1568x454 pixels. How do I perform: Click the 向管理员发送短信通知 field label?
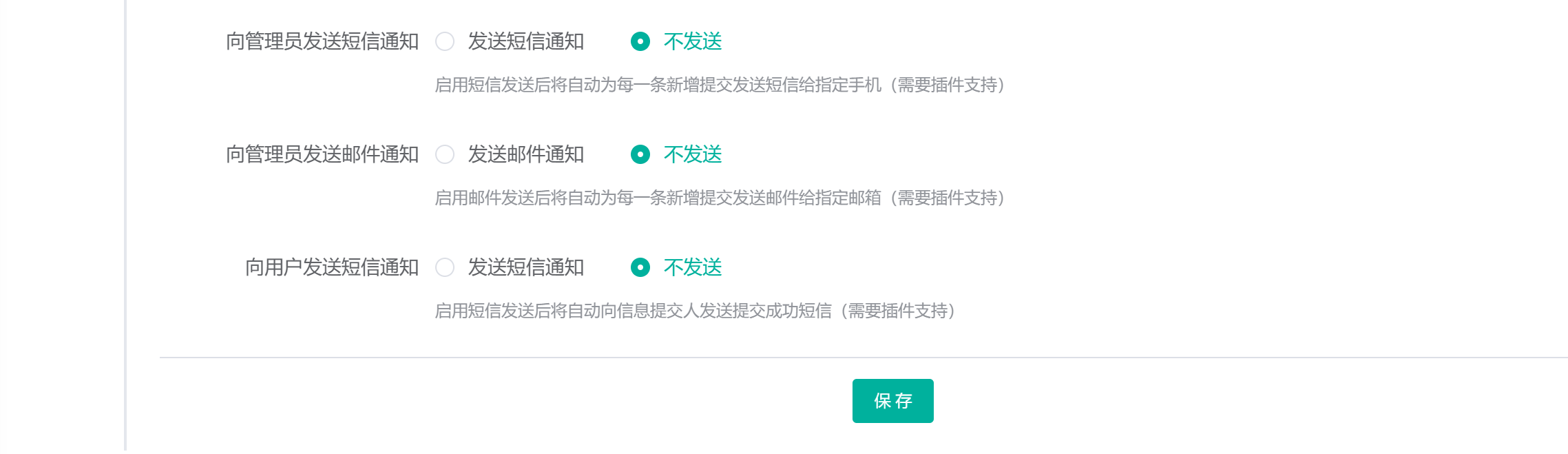click(322, 41)
